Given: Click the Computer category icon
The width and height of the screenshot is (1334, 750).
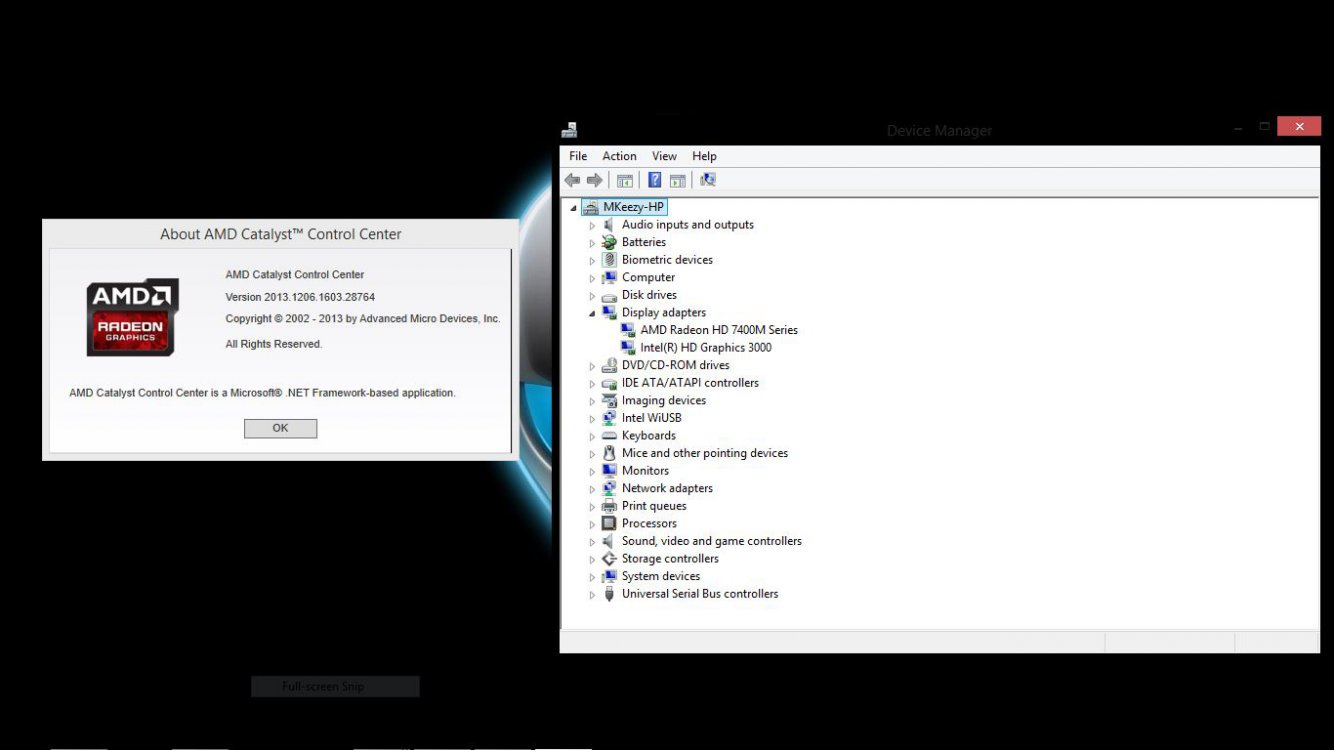Looking at the screenshot, I should (609, 277).
